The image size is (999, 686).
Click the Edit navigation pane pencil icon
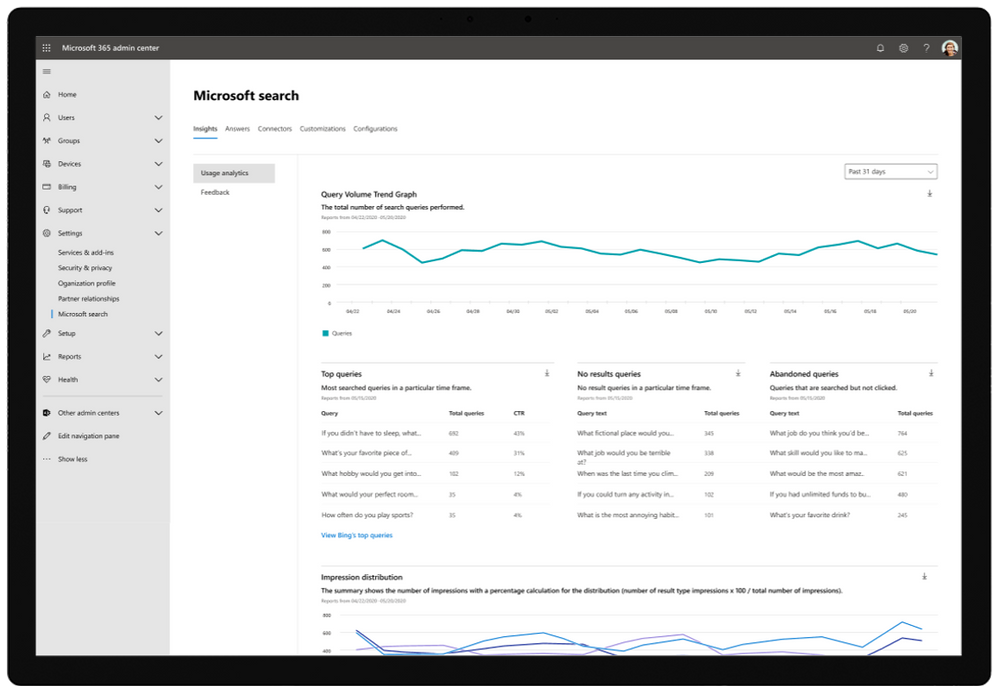47,436
